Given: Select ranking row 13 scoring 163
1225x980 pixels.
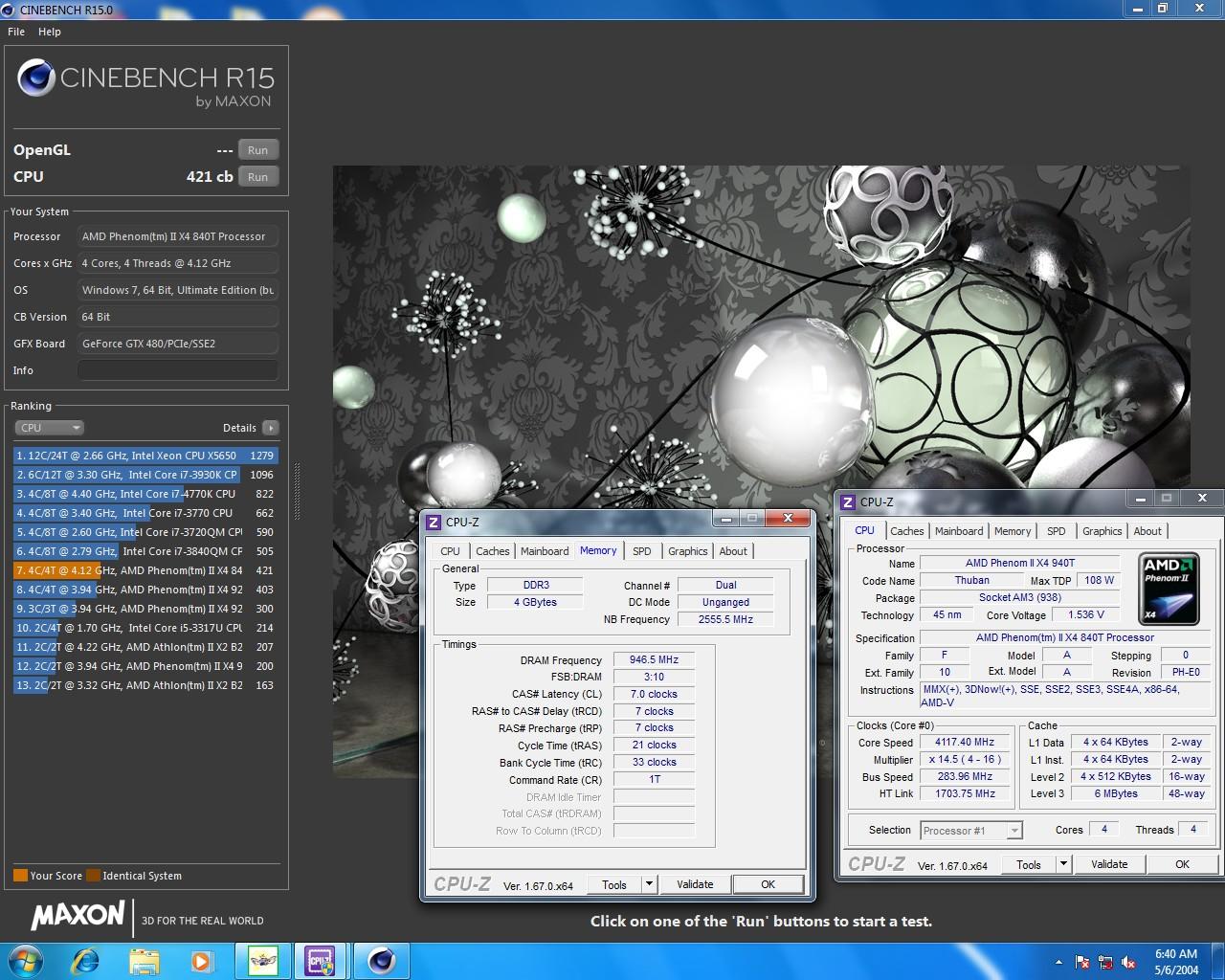Looking at the screenshot, I should point(145,685).
